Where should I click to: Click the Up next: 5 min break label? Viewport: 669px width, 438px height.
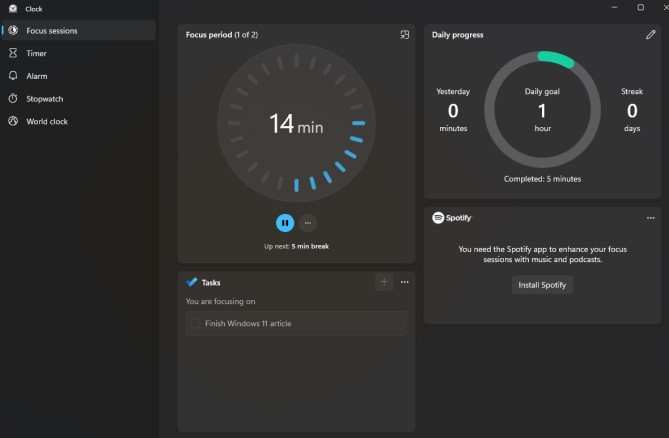coord(296,246)
